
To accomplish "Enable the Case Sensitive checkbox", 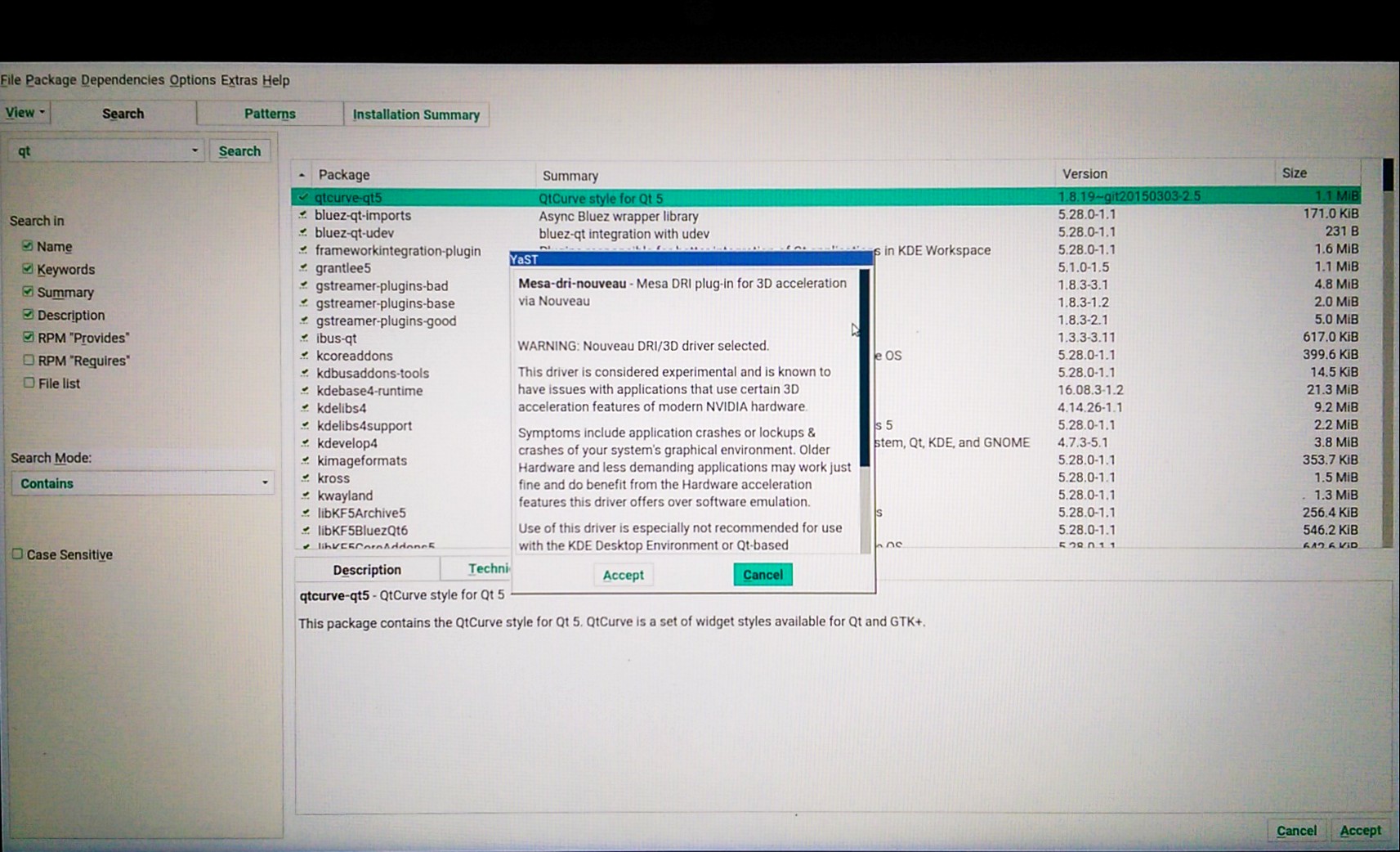I will click(17, 554).
